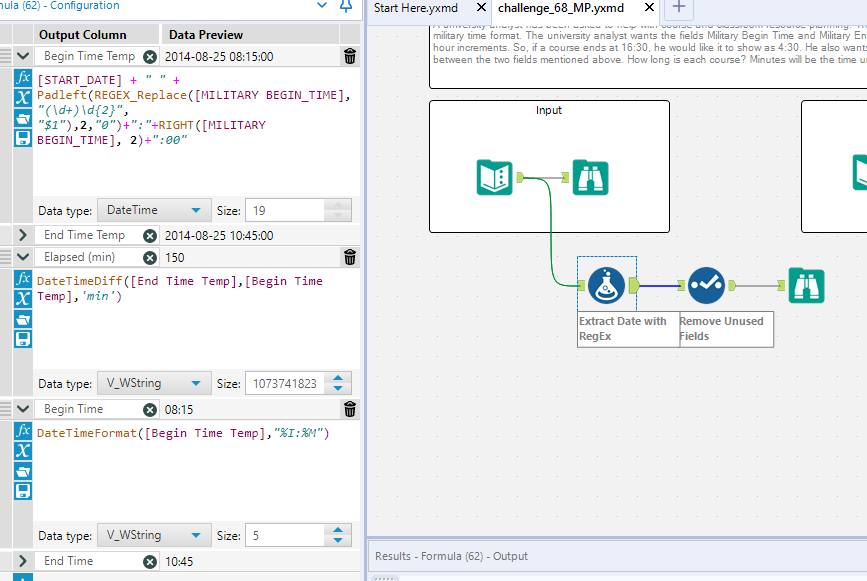Collapse the Elapsed (min) expression
This screenshot has width=867, height=581.
click(23, 257)
